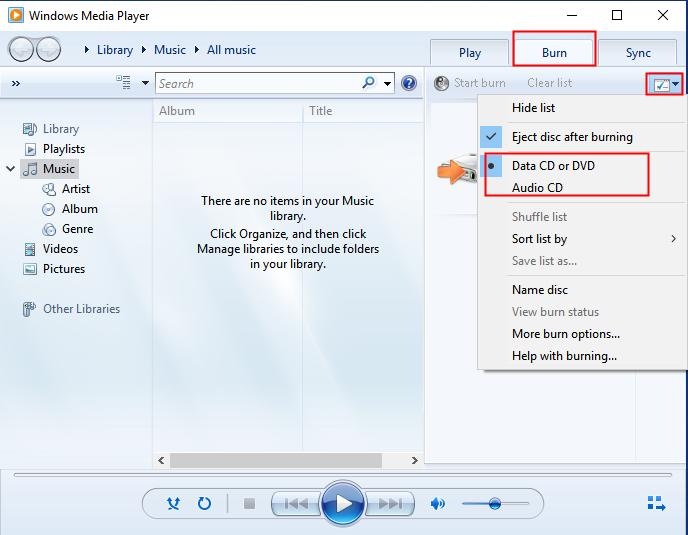Turn on shuffle in playback controls
688x535 pixels.
coord(173,503)
